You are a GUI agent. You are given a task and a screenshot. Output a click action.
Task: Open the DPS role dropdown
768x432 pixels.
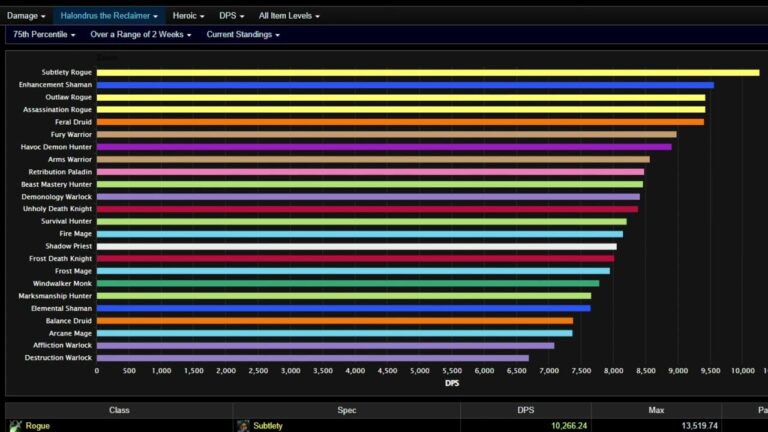[231, 16]
